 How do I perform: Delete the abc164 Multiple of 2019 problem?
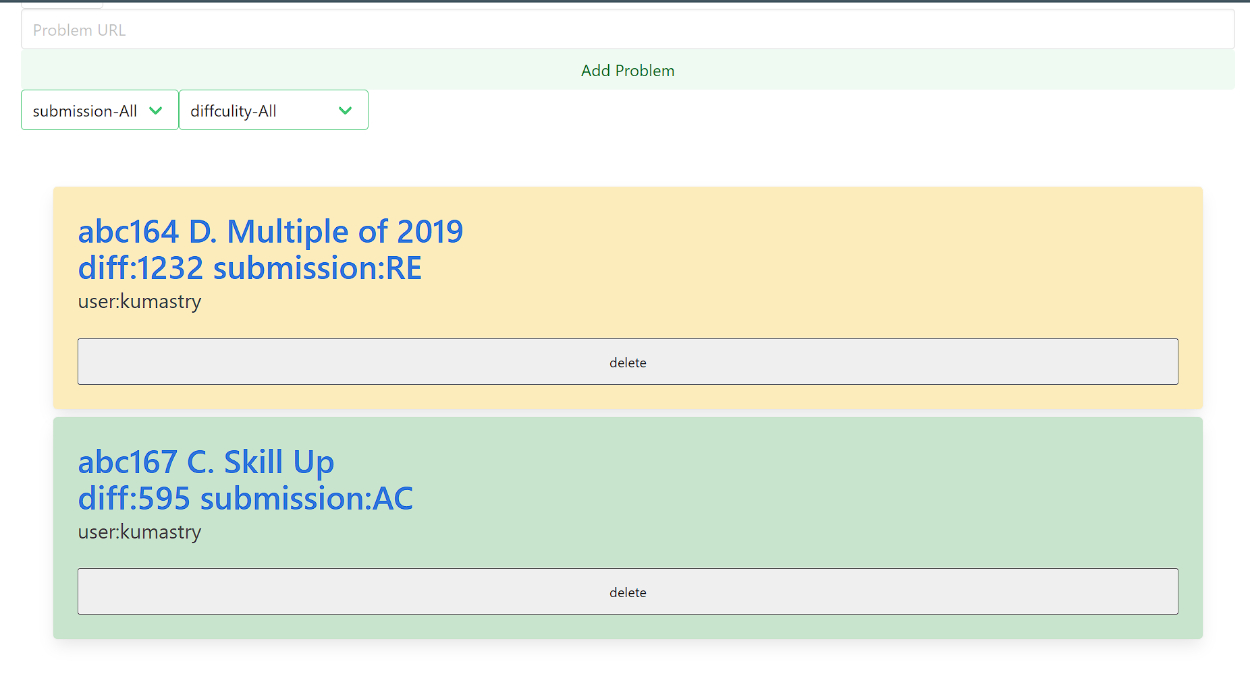pos(627,362)
